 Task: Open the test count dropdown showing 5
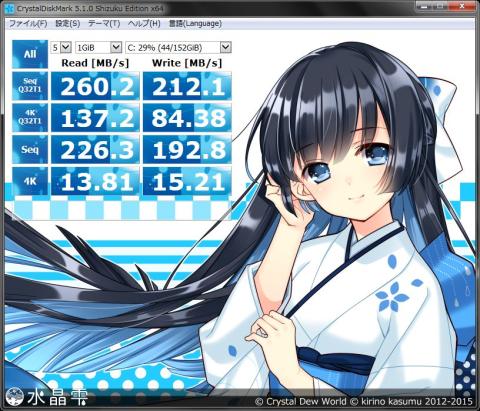pos(61,47)
